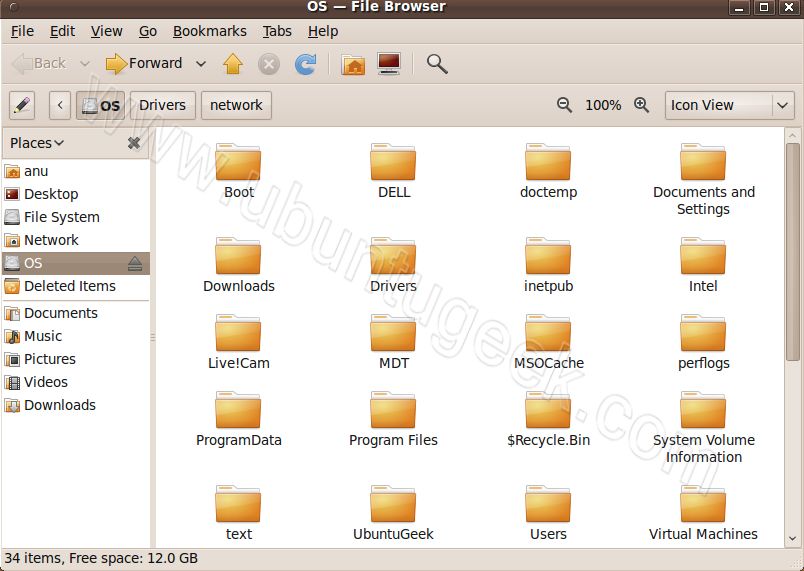Show earlier path buttons with left chevron
This screenshot has width=804, height=571.
[60, 106]
